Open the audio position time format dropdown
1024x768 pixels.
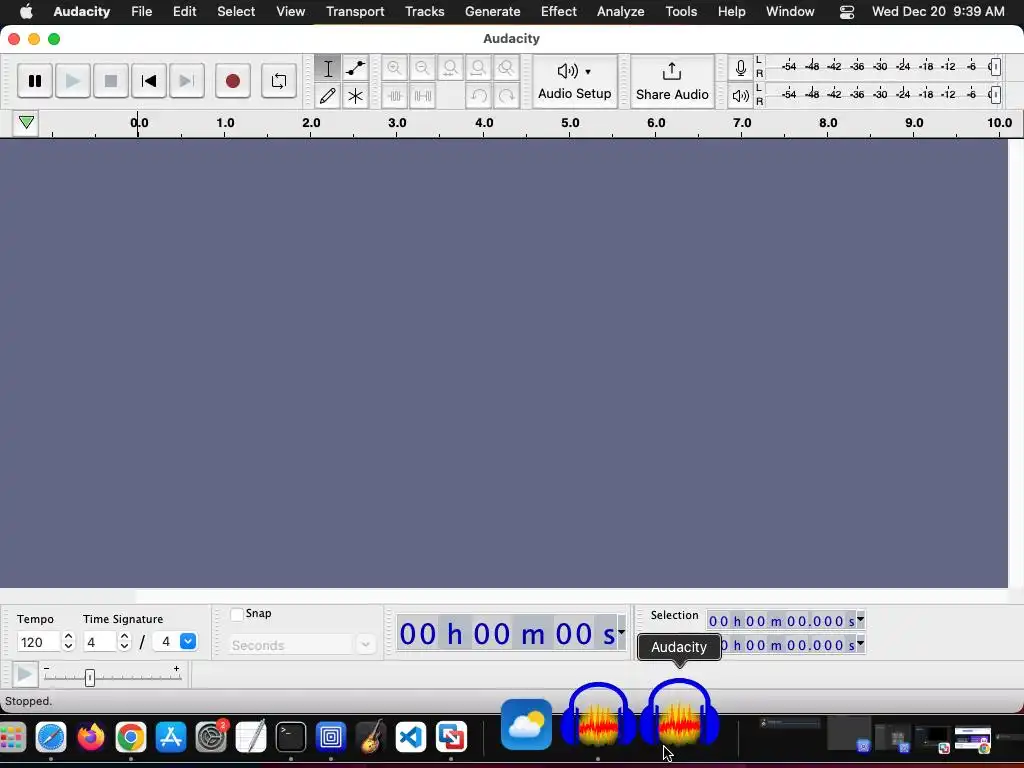[x=621, y=632]
